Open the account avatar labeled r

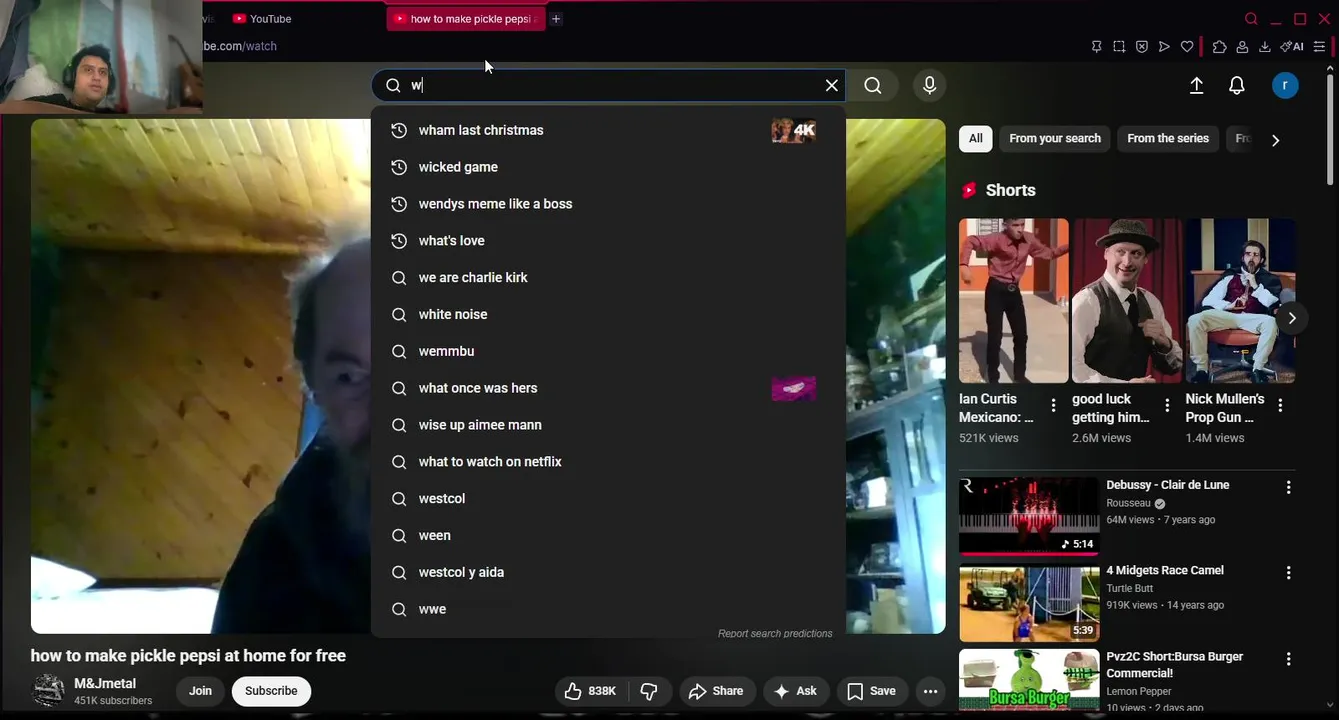[1285, 86]
